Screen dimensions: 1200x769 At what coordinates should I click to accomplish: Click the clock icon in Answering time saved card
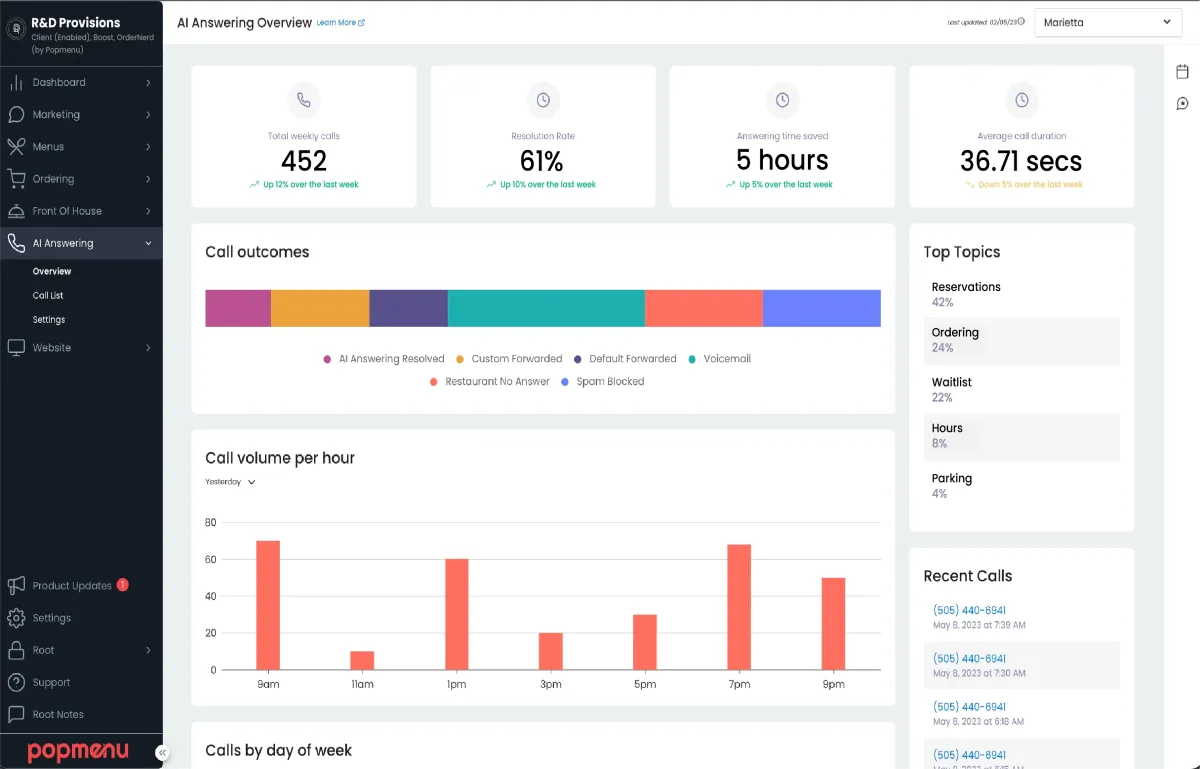pos(782,100)
